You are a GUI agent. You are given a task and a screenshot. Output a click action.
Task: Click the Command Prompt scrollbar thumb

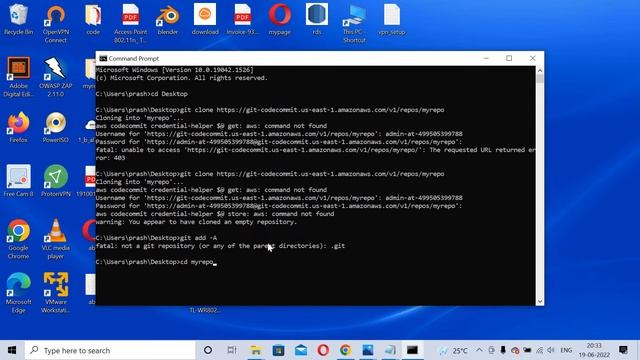pyautogui.click(x=540, y=79)
